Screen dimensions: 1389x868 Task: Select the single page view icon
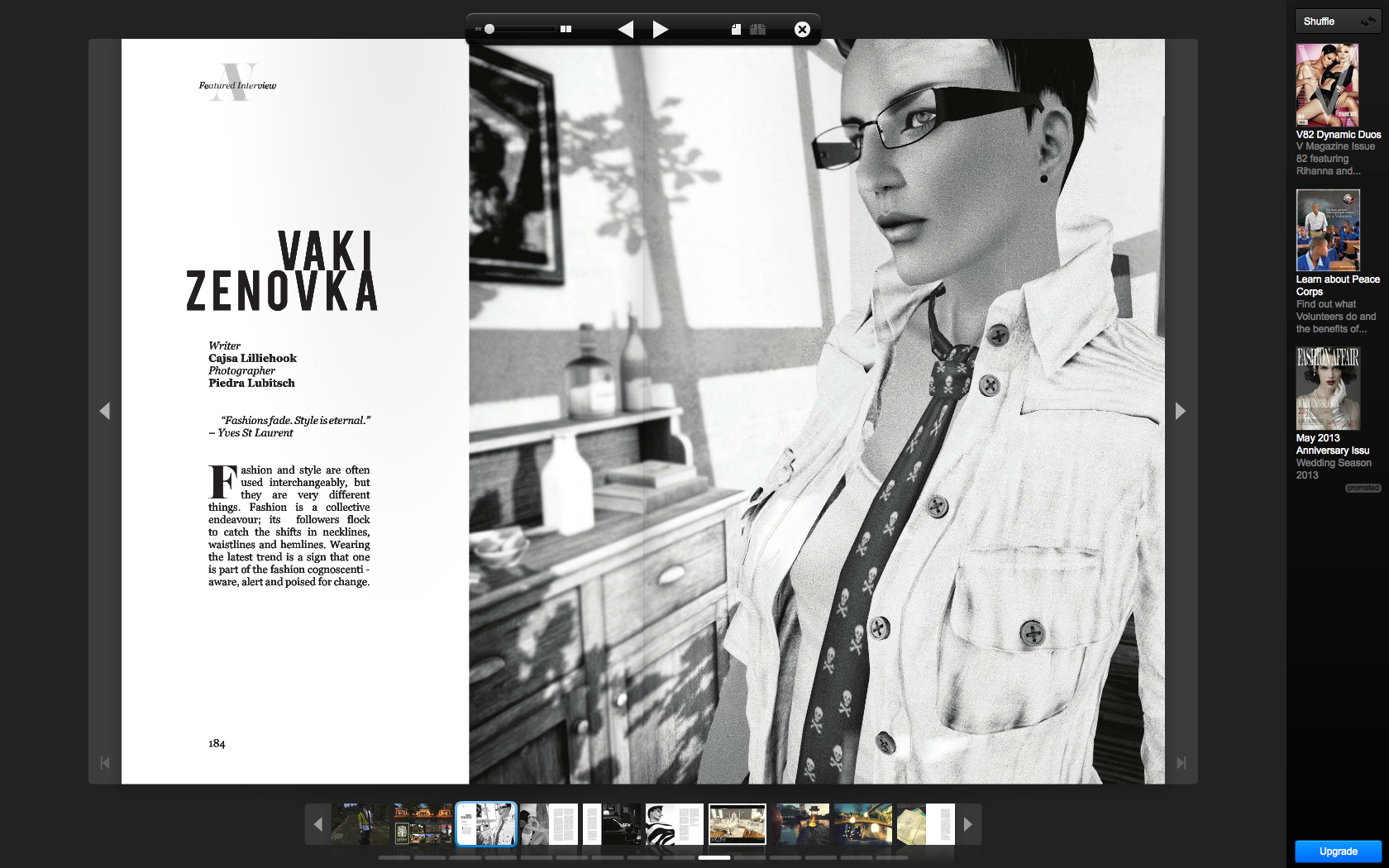click(736, 29)
